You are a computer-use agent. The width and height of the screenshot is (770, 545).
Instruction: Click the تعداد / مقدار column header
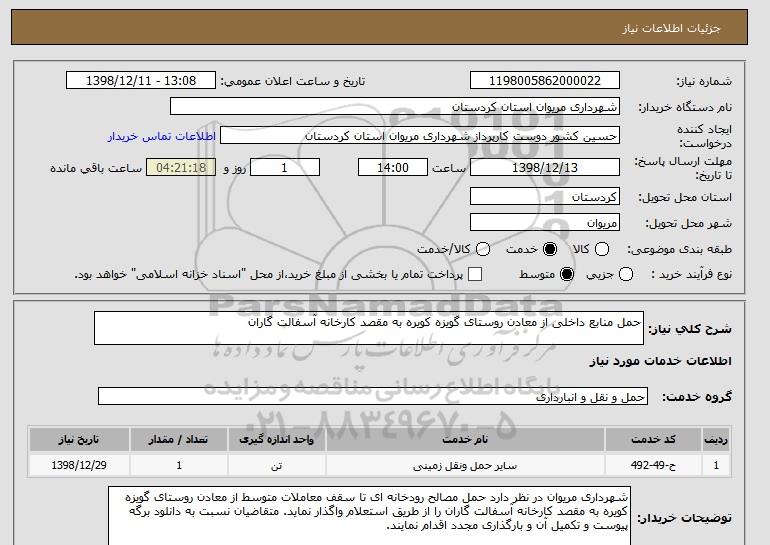coord(179,439)
